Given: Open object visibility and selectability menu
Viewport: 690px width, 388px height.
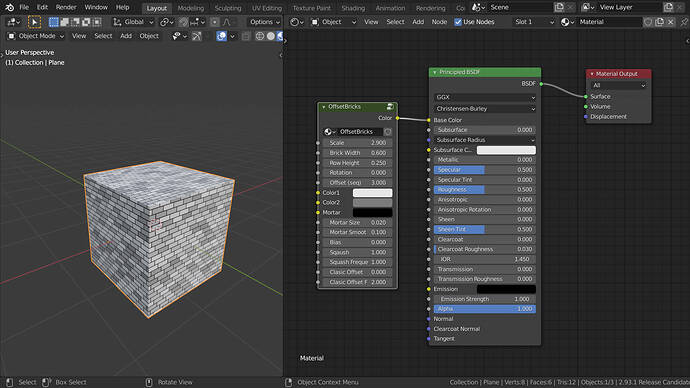Looking at the screenshot, I should 180,36.
